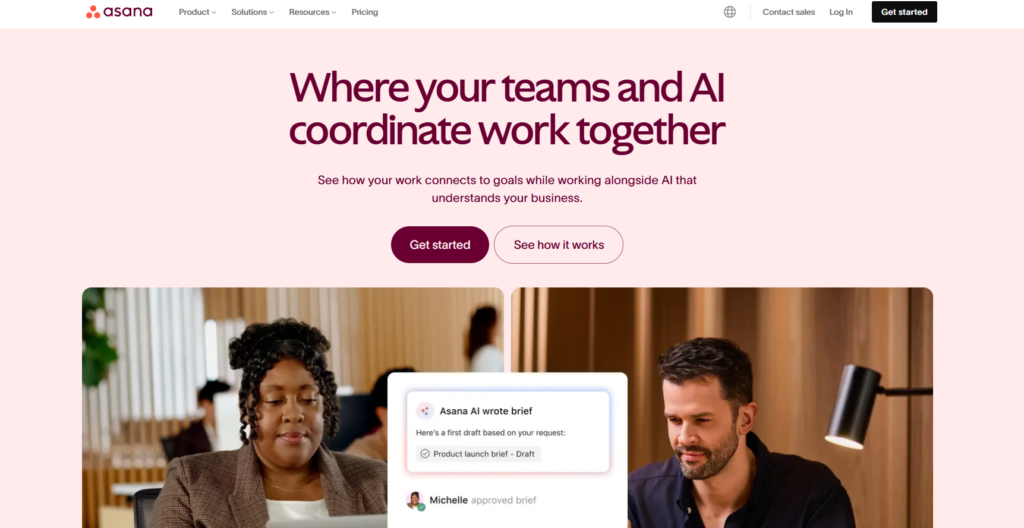Click the maroon Get started hero button
This screenshot has height=528, width=1024.
[440, 245]
